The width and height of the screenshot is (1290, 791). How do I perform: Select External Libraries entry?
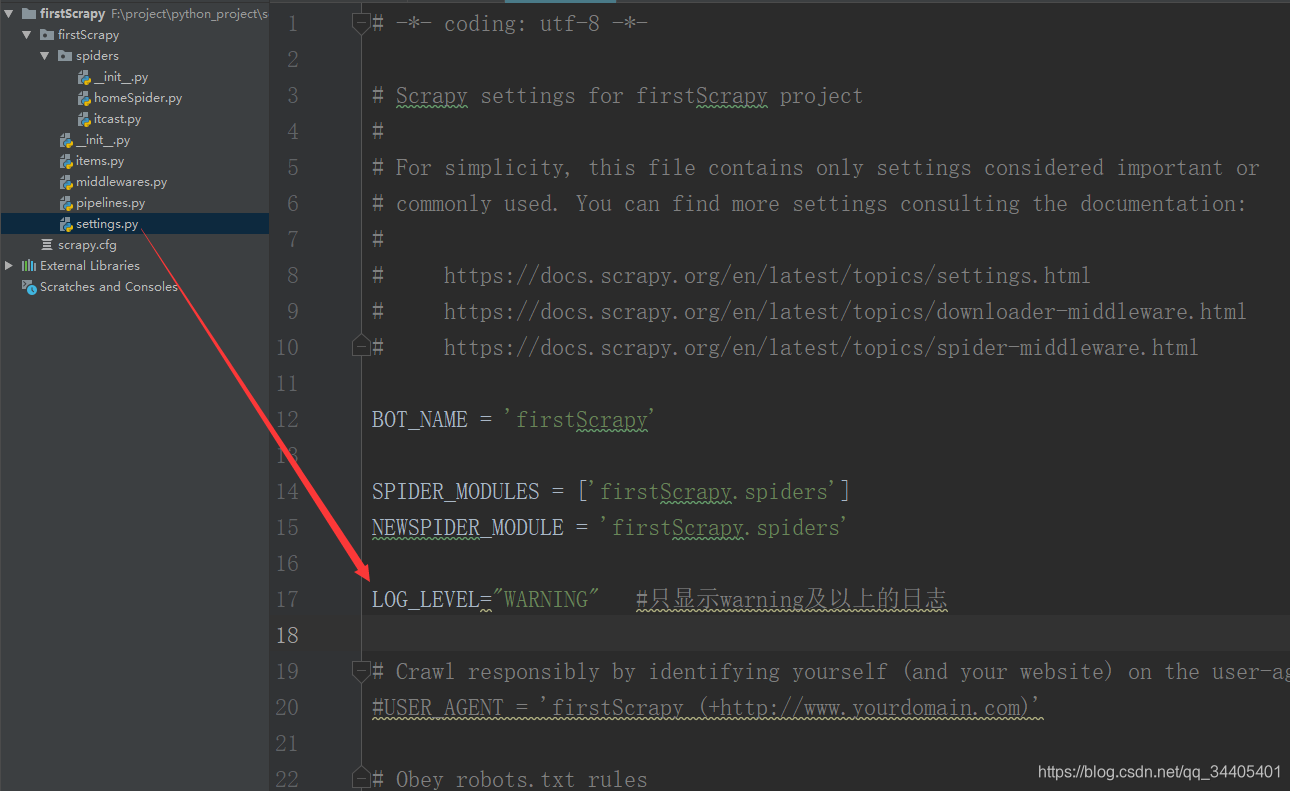90,266
